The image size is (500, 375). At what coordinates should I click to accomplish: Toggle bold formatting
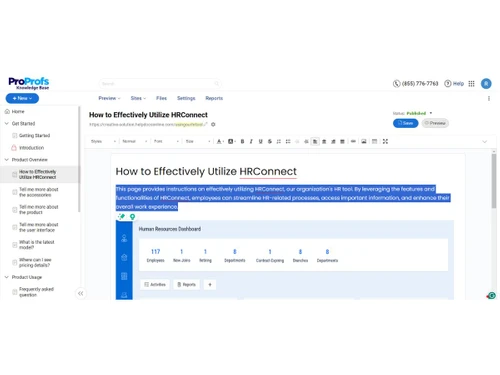click(x=242, y=141)
